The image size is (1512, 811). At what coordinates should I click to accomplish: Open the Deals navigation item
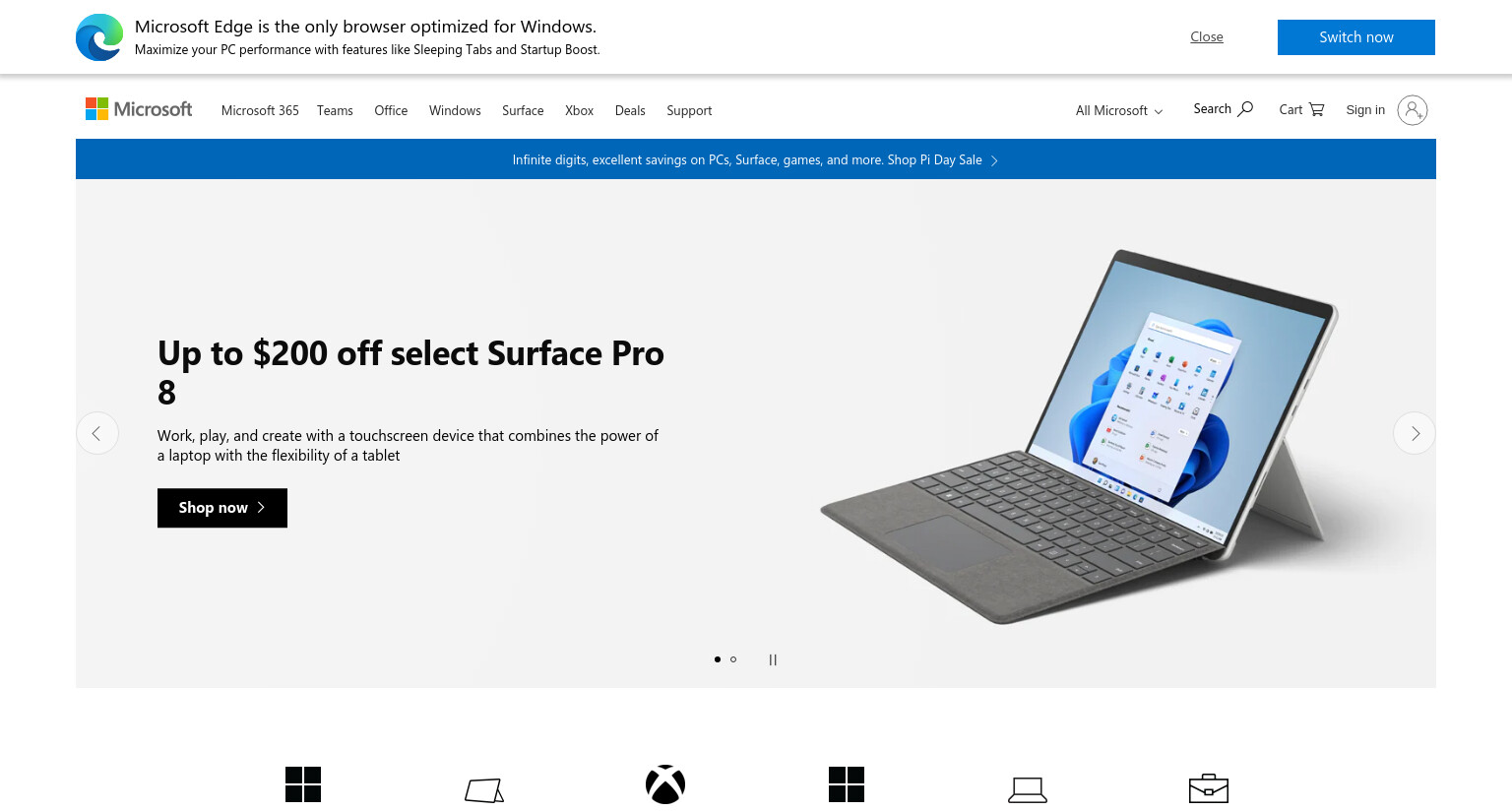coord(630,110)
